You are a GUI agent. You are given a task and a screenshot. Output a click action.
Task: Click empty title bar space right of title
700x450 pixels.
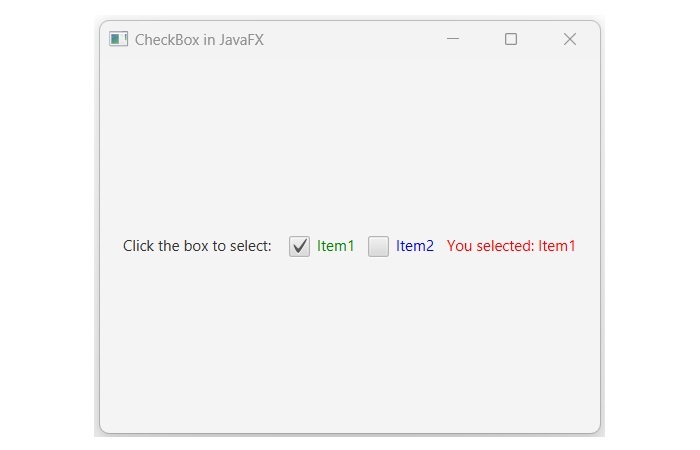click(x=350, y=39)
